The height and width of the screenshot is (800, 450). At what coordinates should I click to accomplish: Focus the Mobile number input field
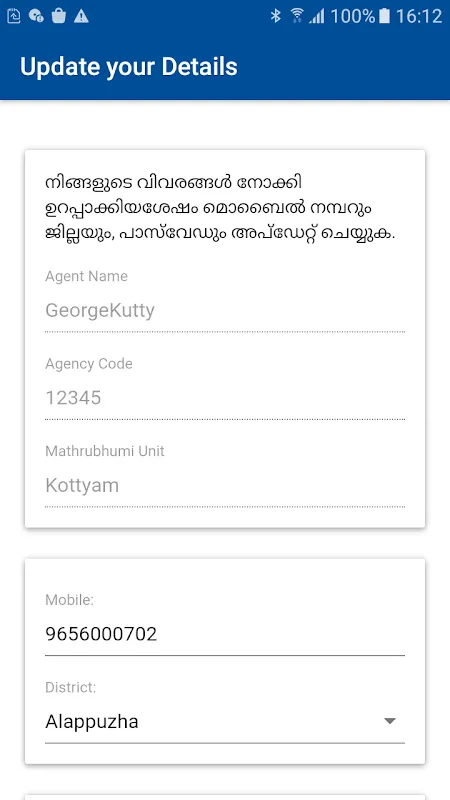[x=225, y=634]
